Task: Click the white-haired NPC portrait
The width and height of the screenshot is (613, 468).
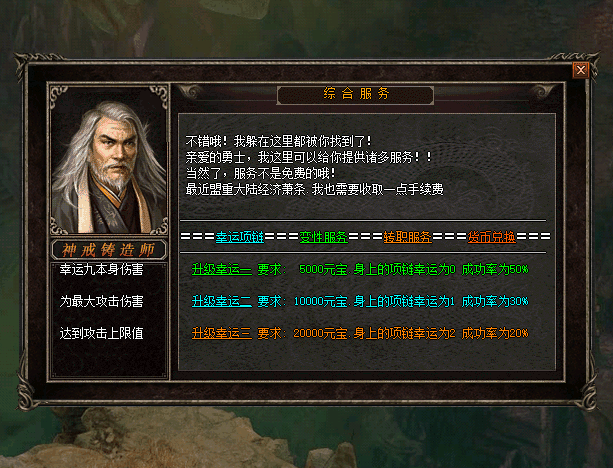Action: click(x=109, y=160)
